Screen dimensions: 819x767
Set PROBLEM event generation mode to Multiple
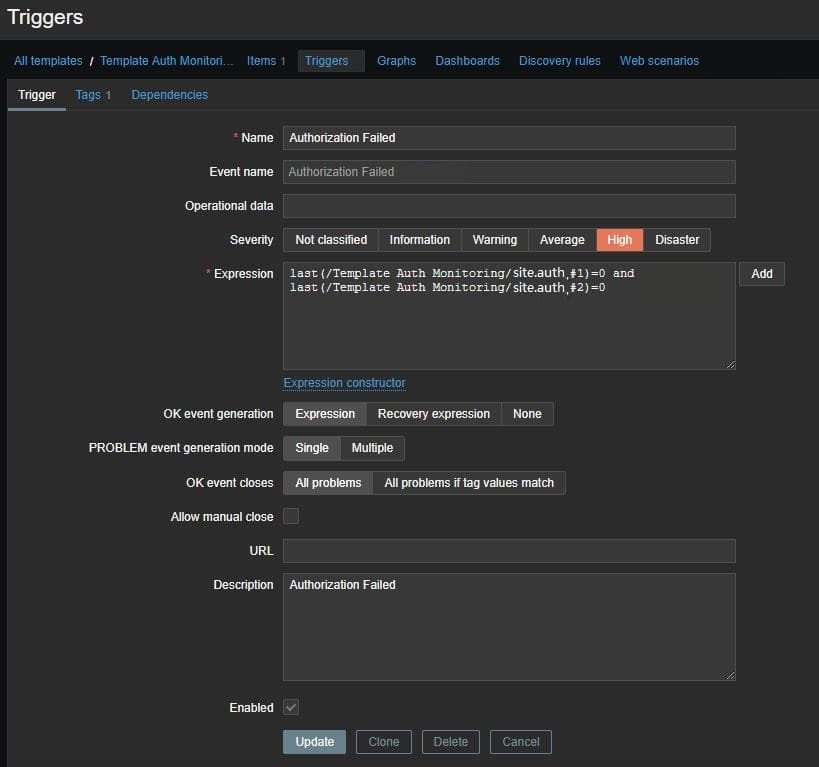[x=372, y=448]
